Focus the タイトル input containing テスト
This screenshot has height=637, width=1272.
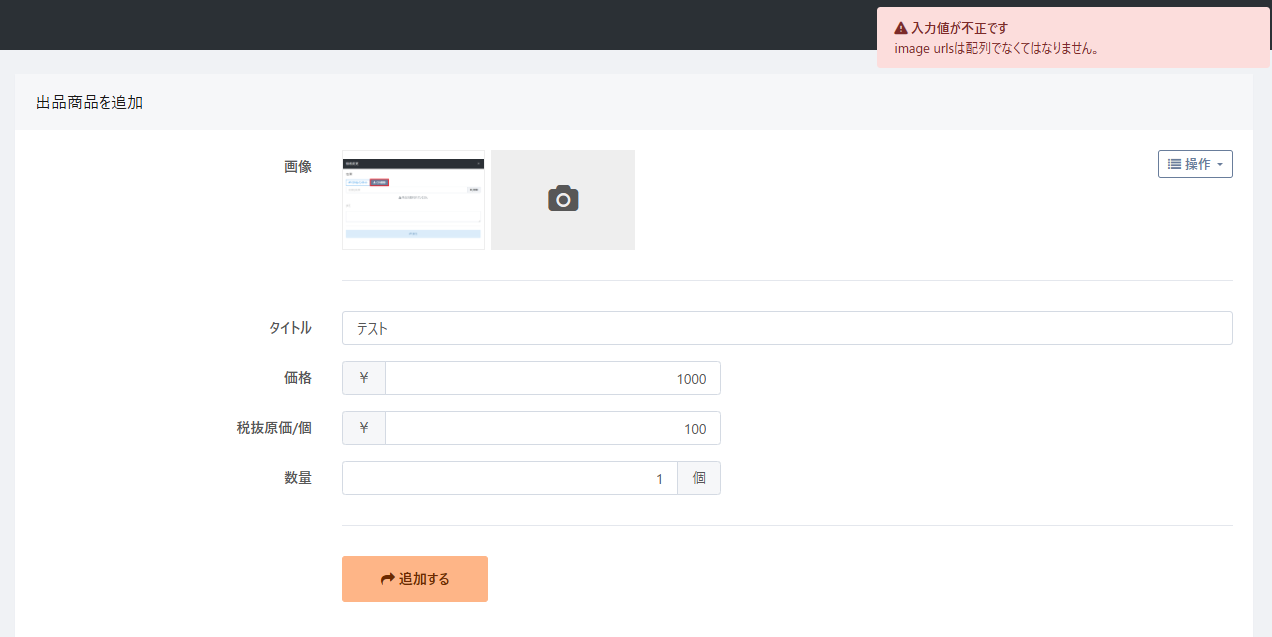[x=786, y=328]
